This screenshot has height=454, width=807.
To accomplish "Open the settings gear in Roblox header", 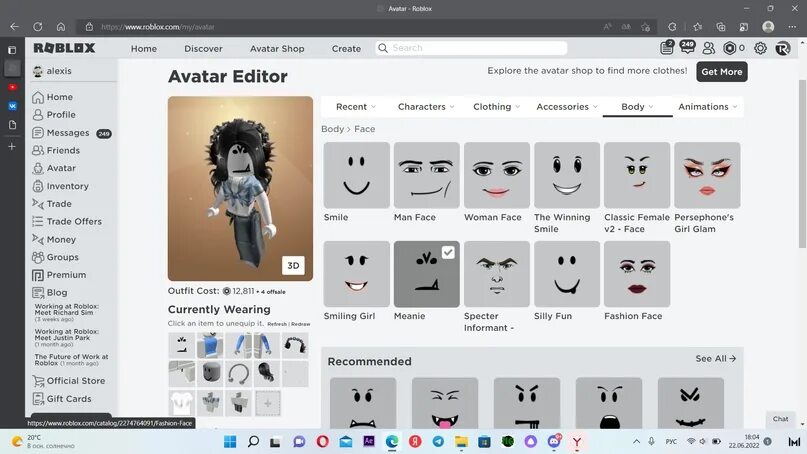I will [x=760, y=48].
